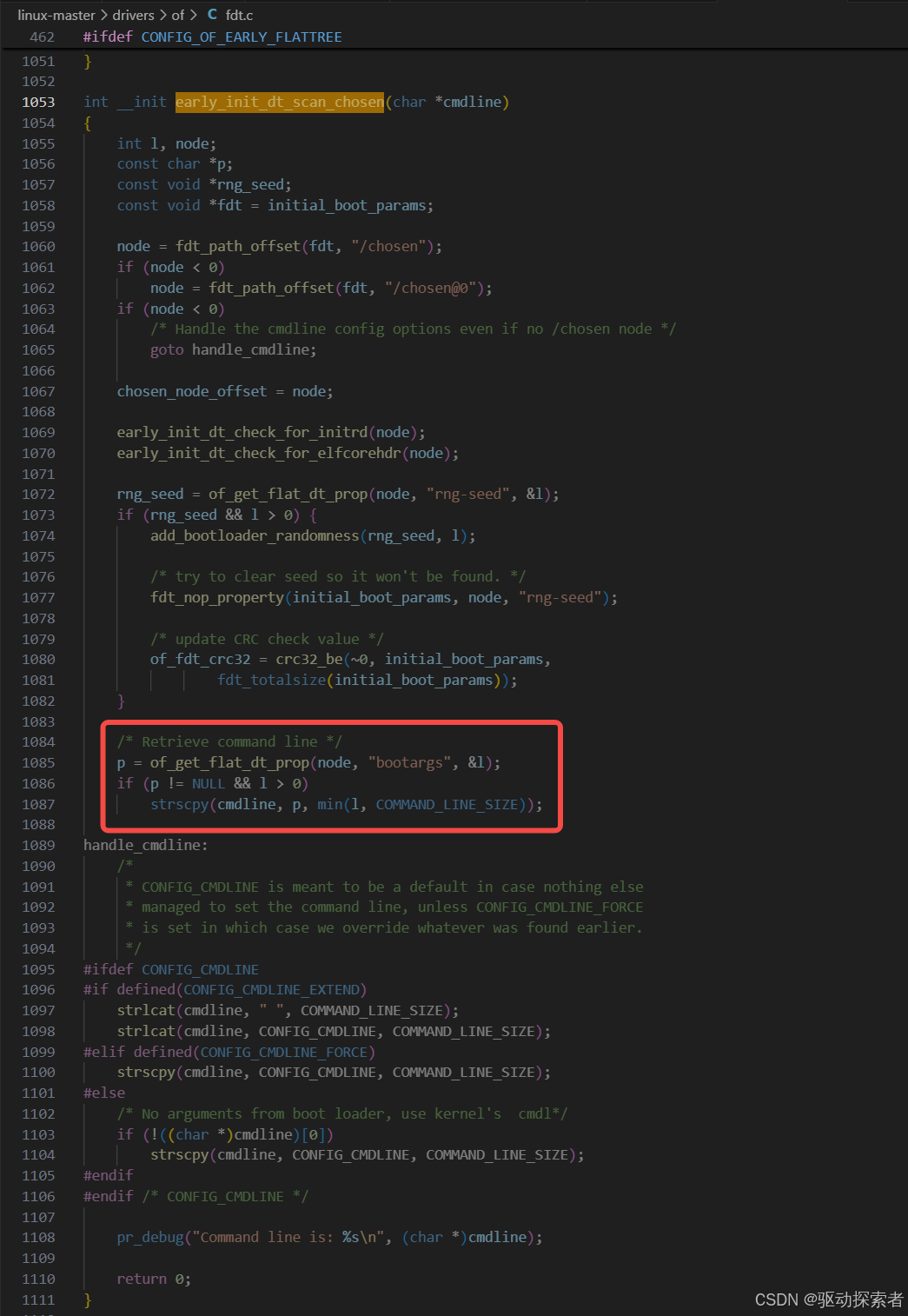Click the 'if (p != NULL && l > 0)' line

pos(213,784)
